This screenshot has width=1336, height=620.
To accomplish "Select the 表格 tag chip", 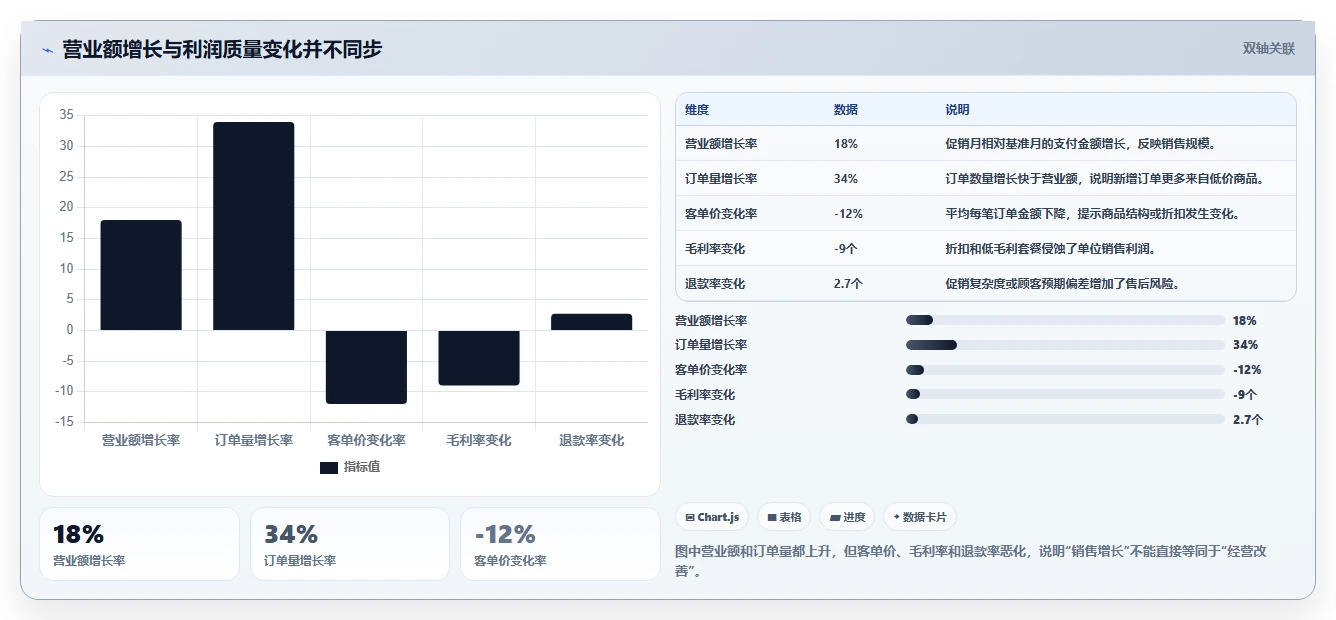I will click(x=783, y=517).
